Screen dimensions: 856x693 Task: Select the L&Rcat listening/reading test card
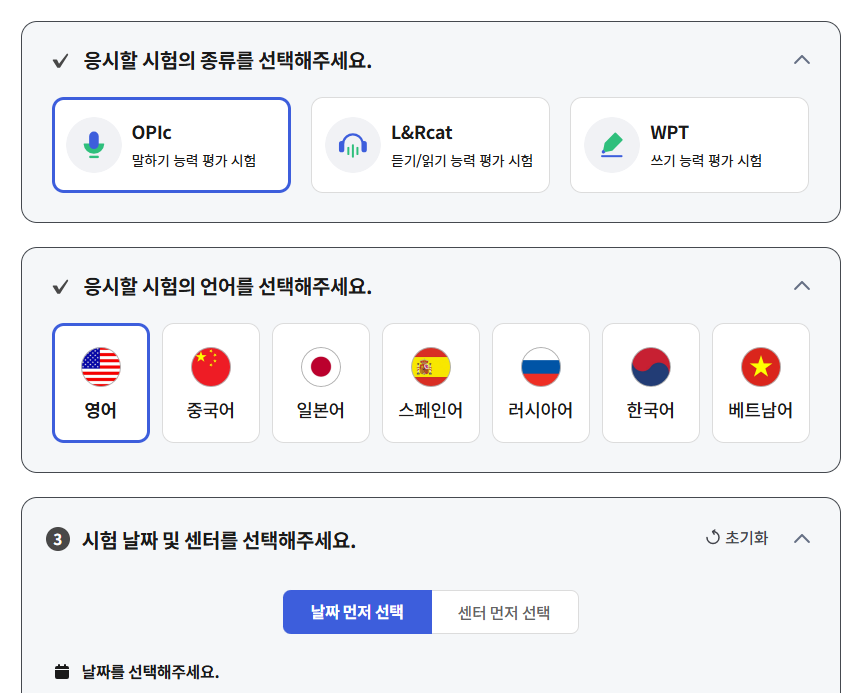click(430, 145)
